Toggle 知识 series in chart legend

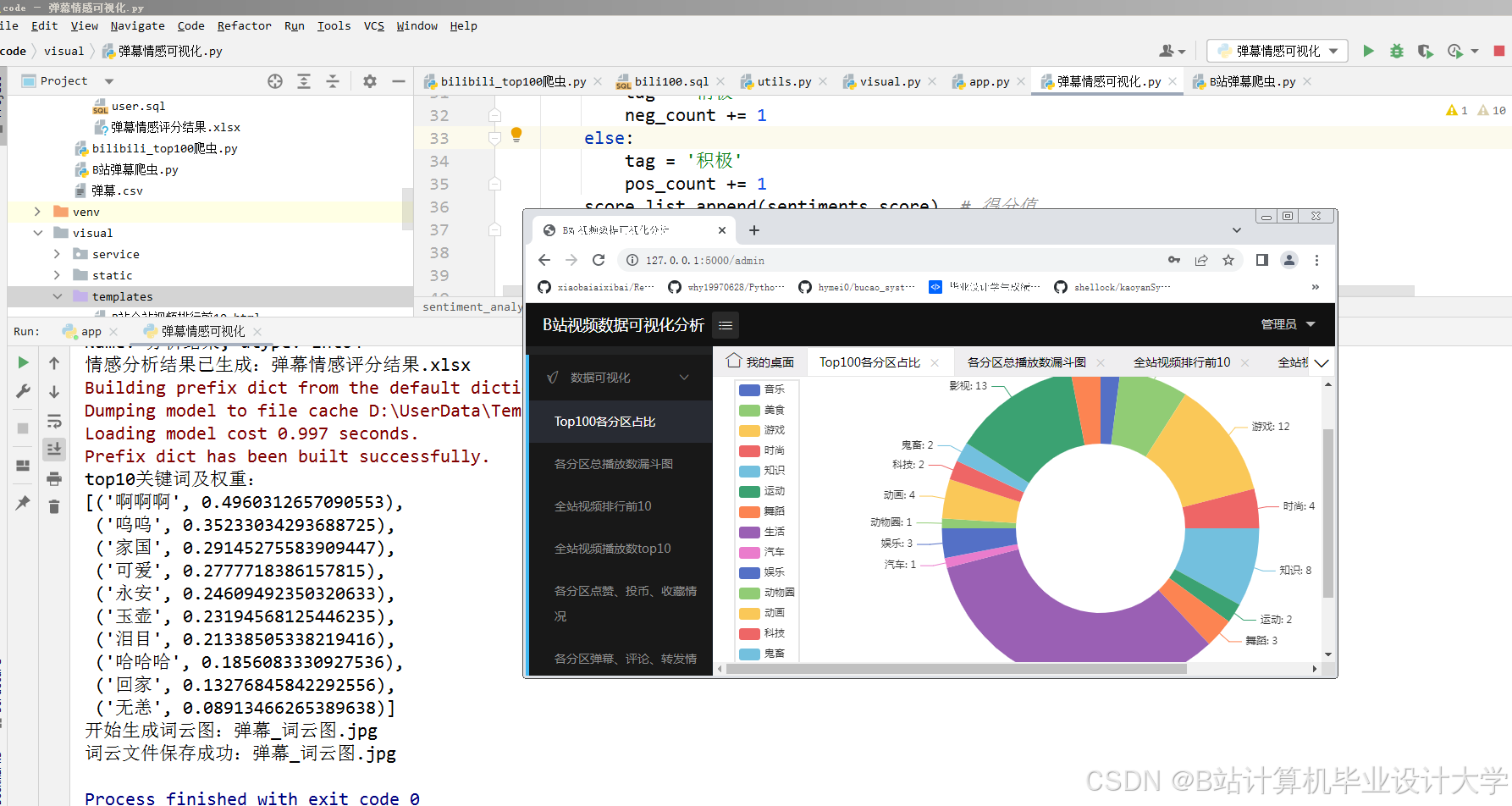point(762,471)
